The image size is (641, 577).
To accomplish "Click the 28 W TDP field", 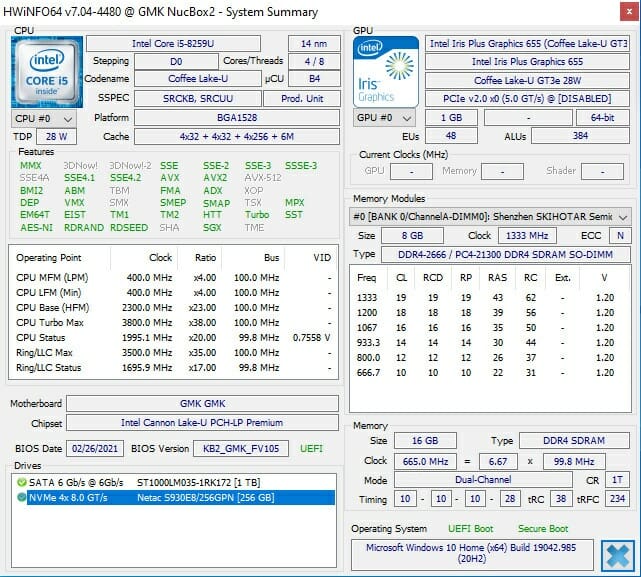I will click(x=56, y=137).
